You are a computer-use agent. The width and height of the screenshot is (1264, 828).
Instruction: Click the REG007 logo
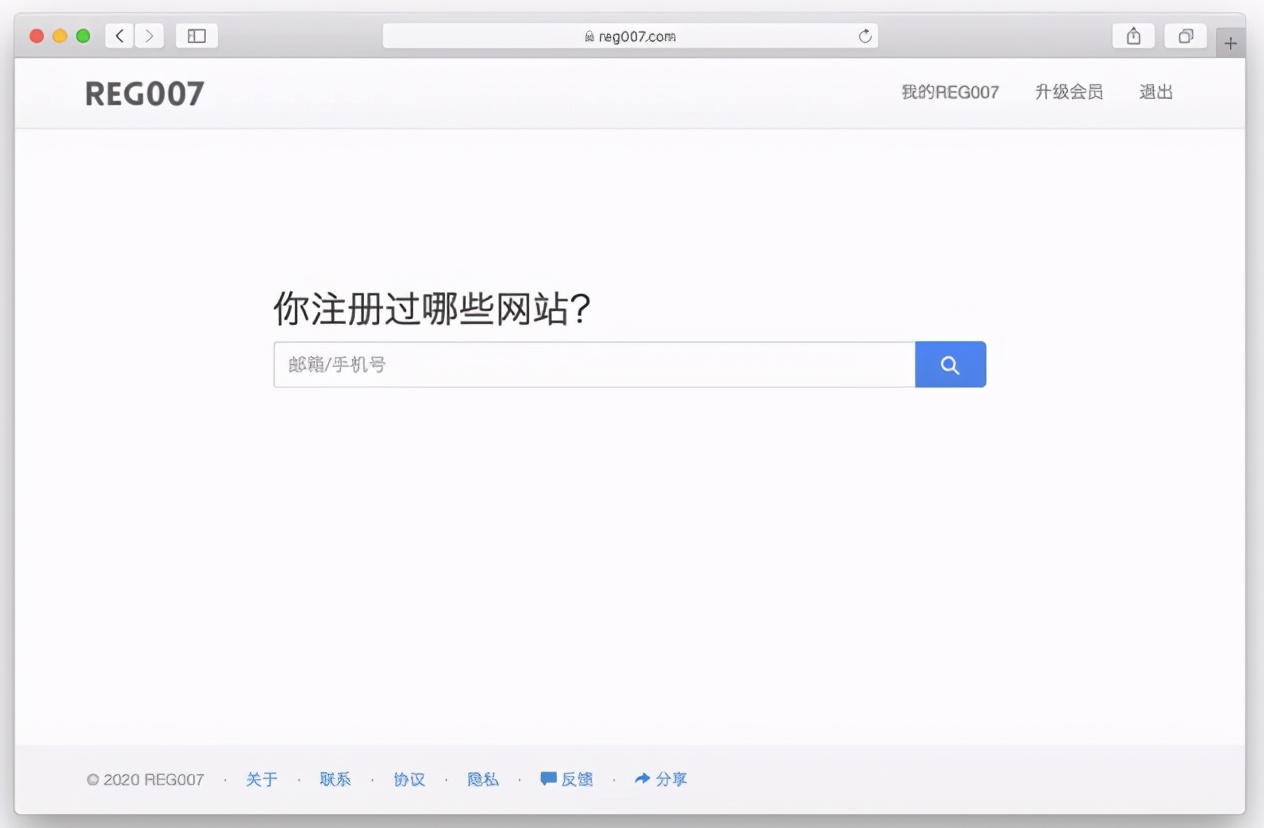tap(144, 92)
